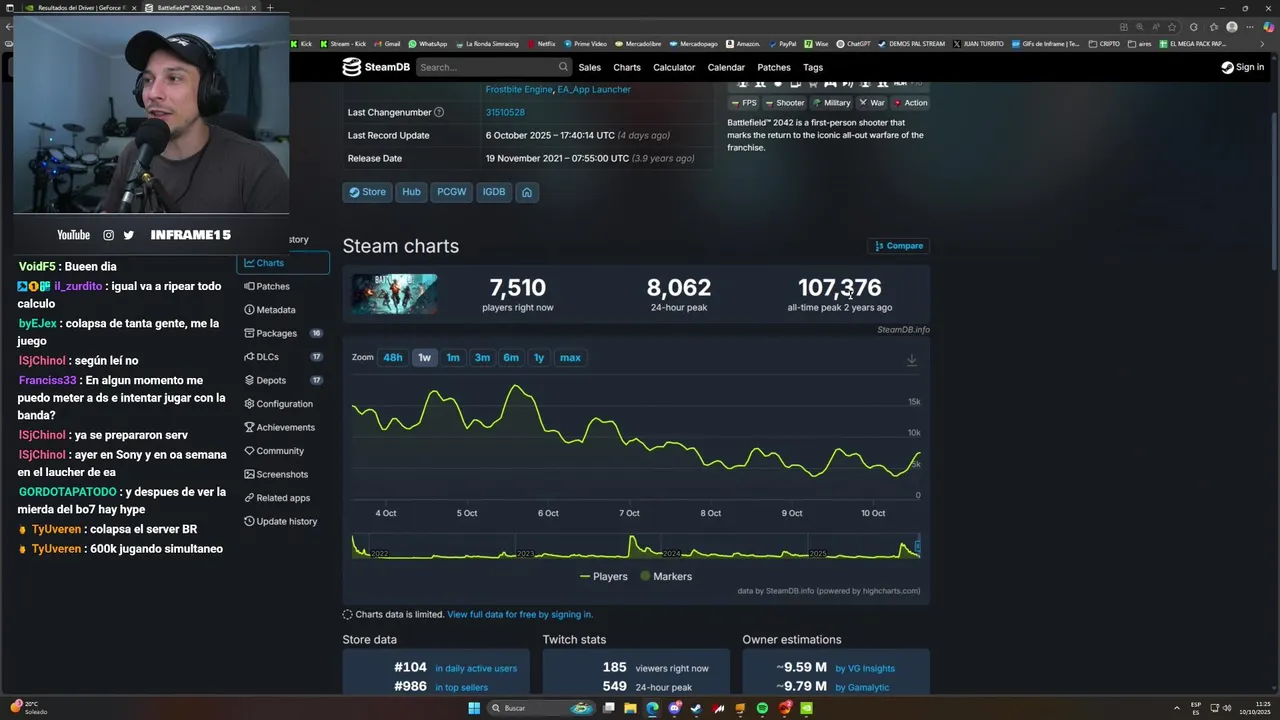This screenshot has width=1280, height=720.
Task: Open Windows Start menu
Action: click(x=474, y=708)
